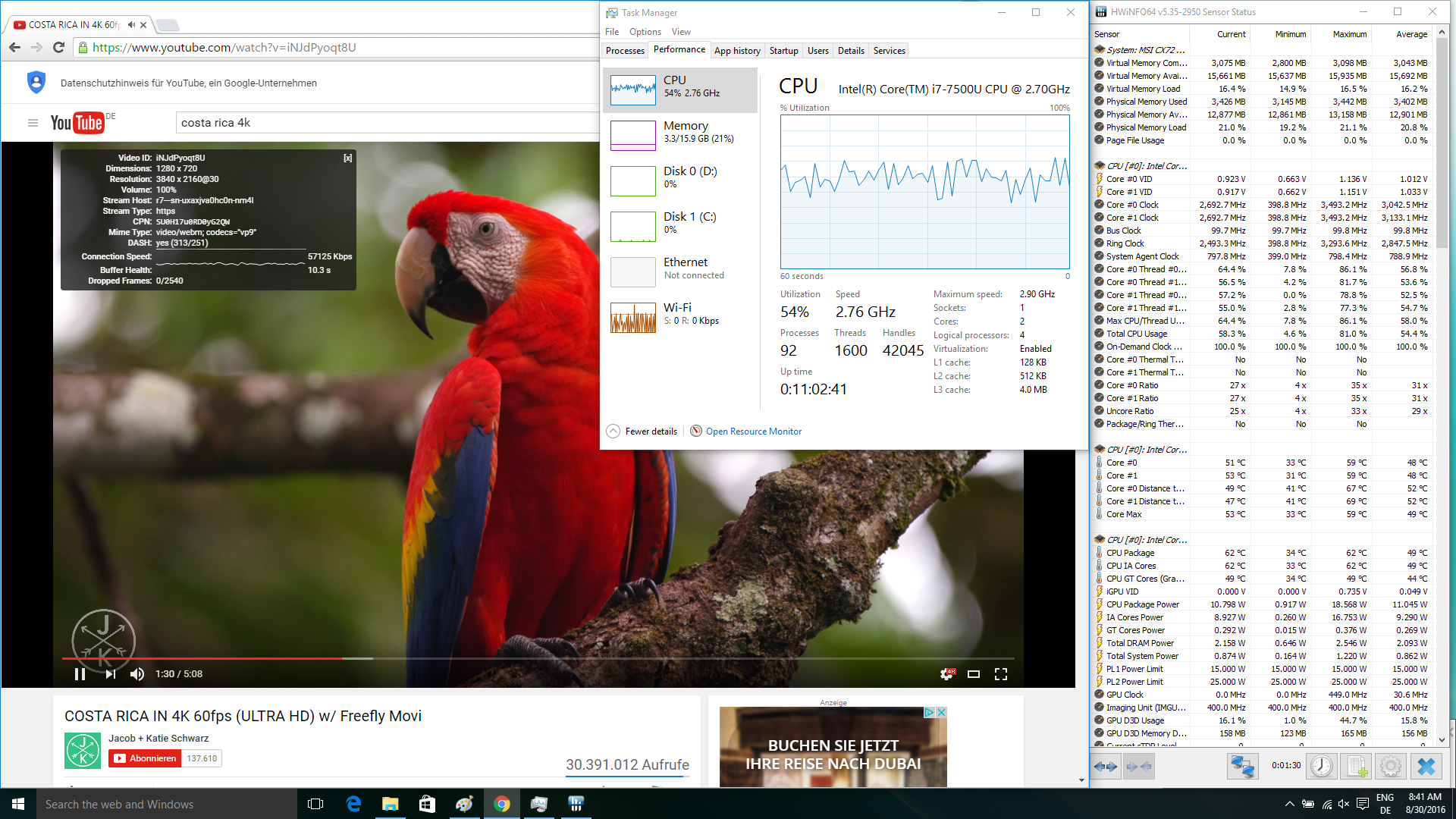This screenshot has width=1456, height=819.
Task: Switch to the Processes tab
Action: pos(625,51)
